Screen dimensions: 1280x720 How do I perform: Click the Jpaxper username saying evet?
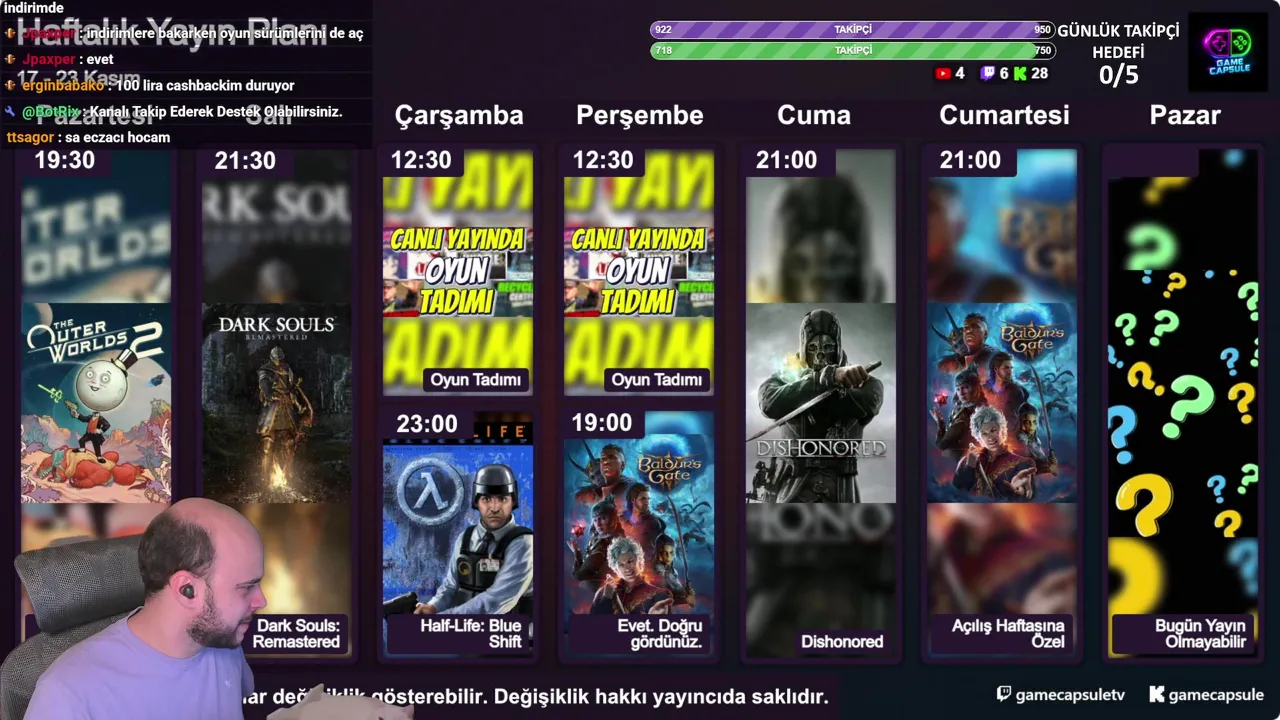[49, 59]
